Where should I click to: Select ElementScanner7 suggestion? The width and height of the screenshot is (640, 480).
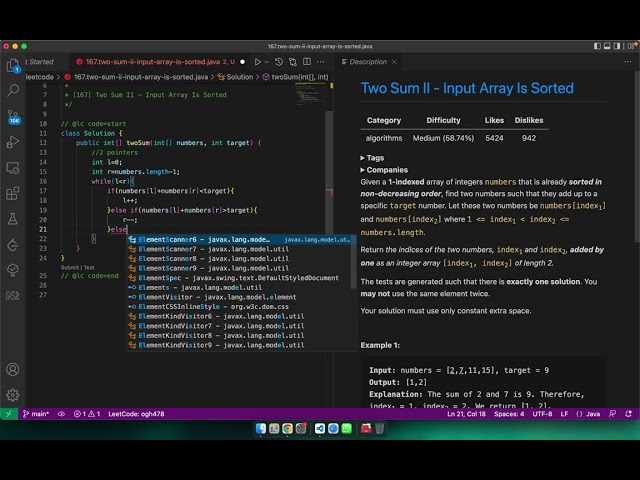[240, 249]
